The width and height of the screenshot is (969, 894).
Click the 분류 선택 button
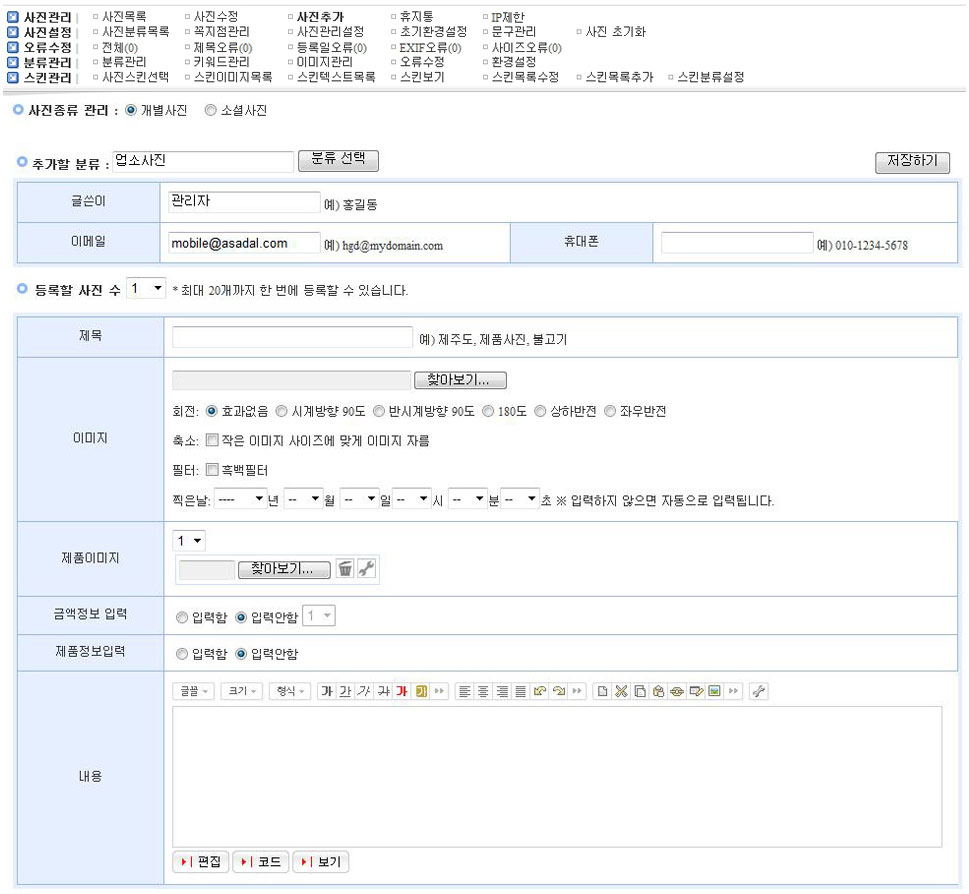pyautogui.click(x=338, y=160)
